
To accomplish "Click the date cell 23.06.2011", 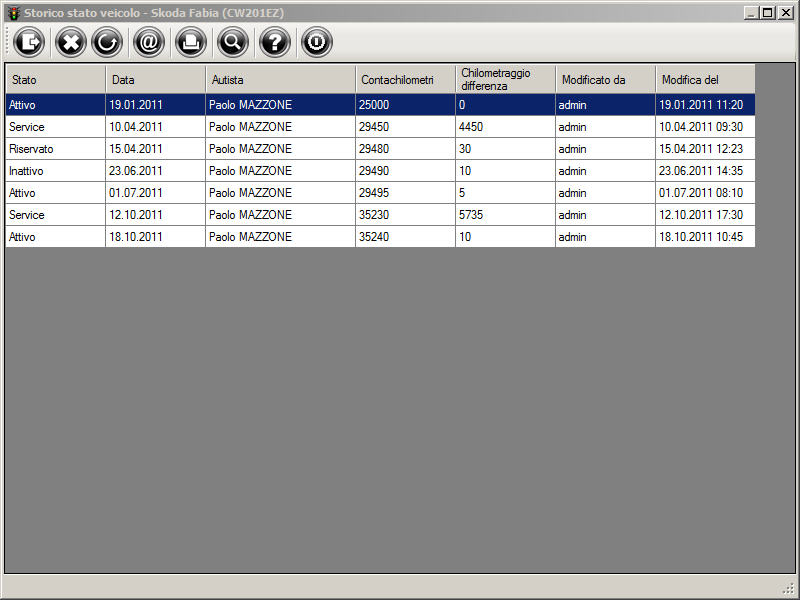I will point(156,170).
